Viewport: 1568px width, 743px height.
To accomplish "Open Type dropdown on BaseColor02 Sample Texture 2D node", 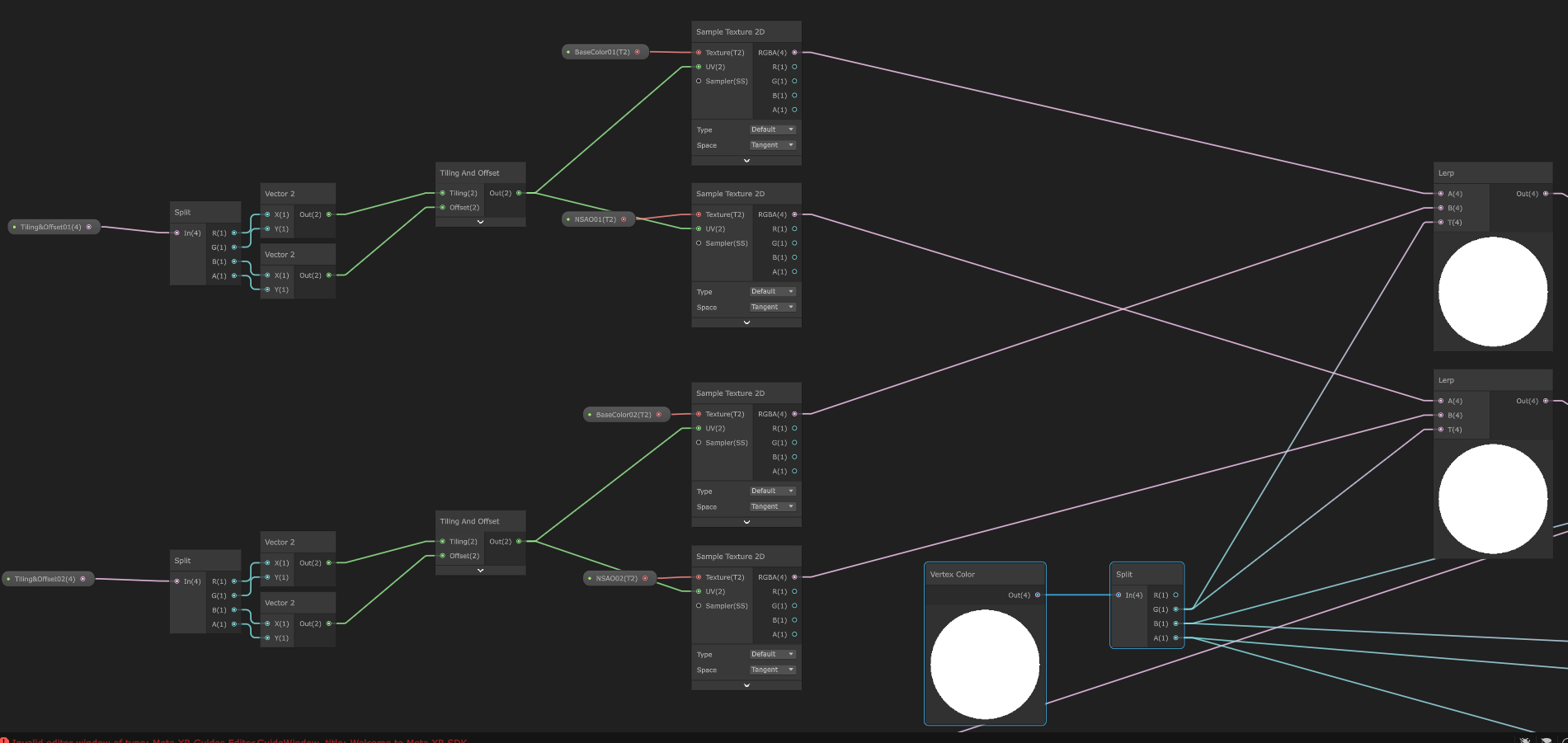I will [772, 491].
